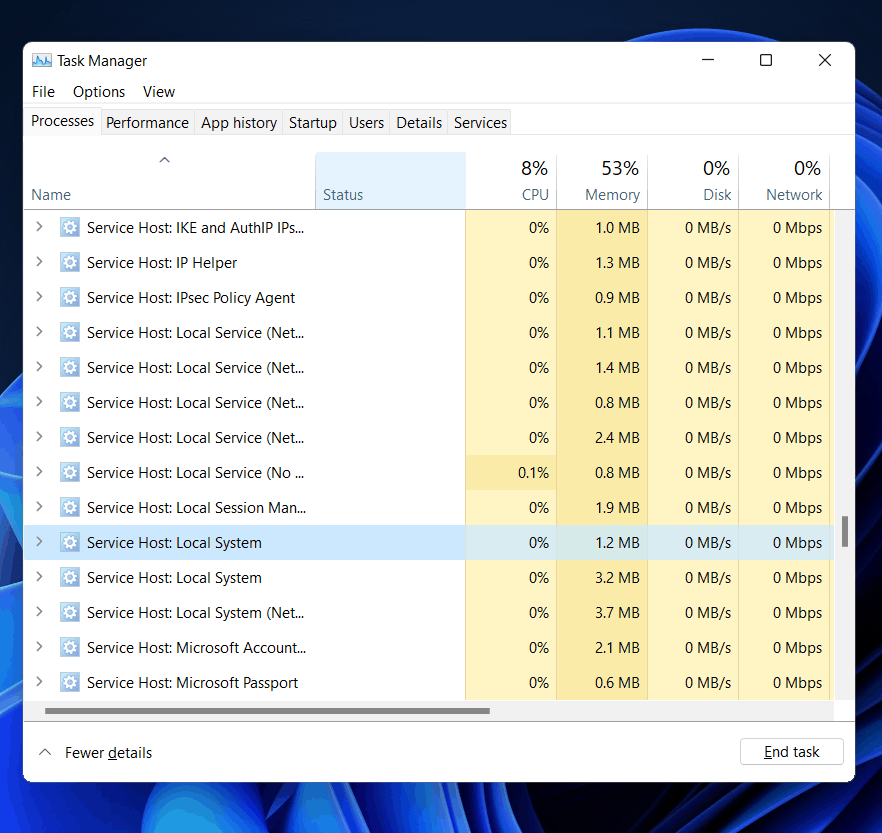Click gear icon of Microsoft Account service

point(69,648)
